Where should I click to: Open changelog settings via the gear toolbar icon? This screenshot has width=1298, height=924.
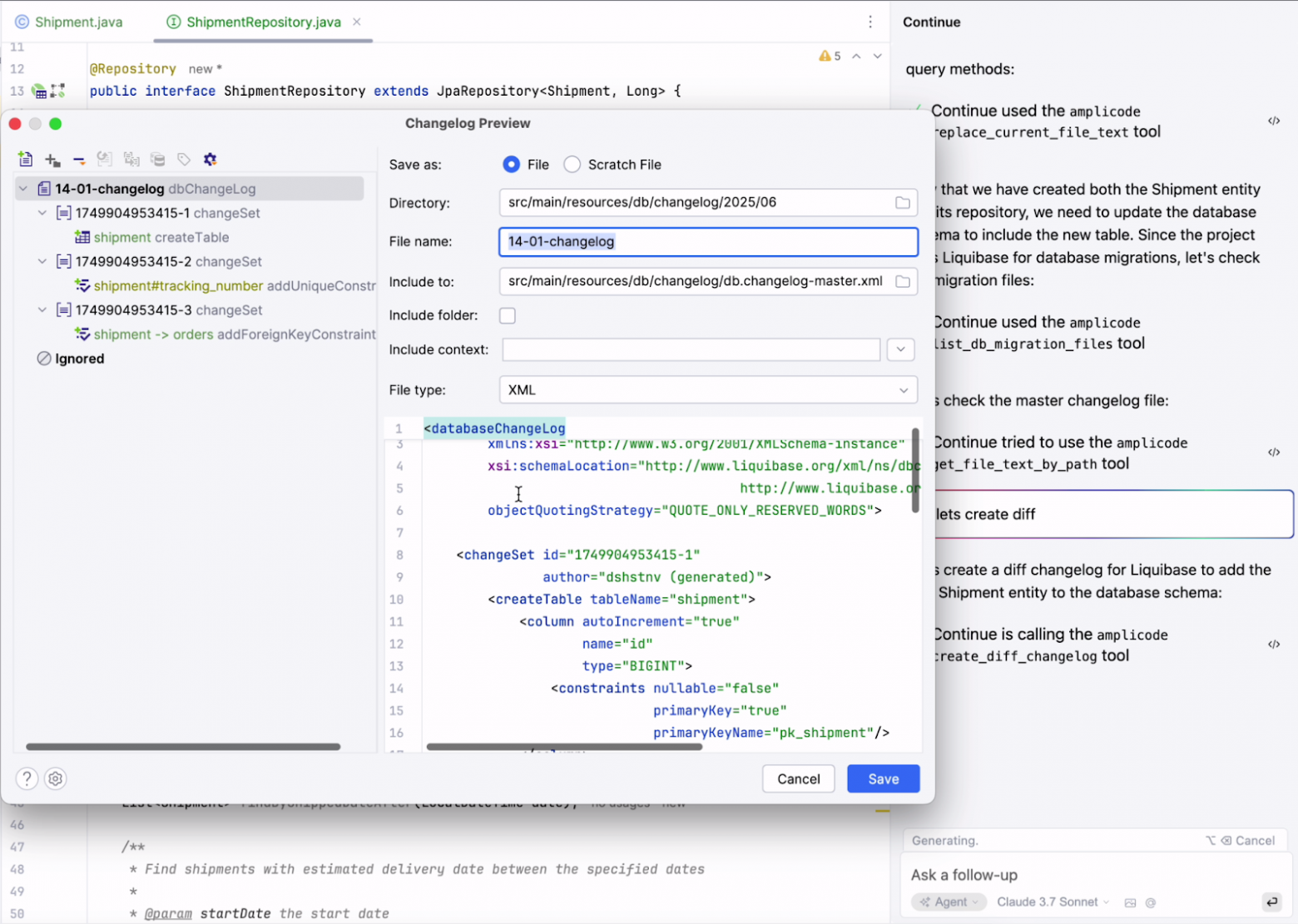tap(210, 159)
